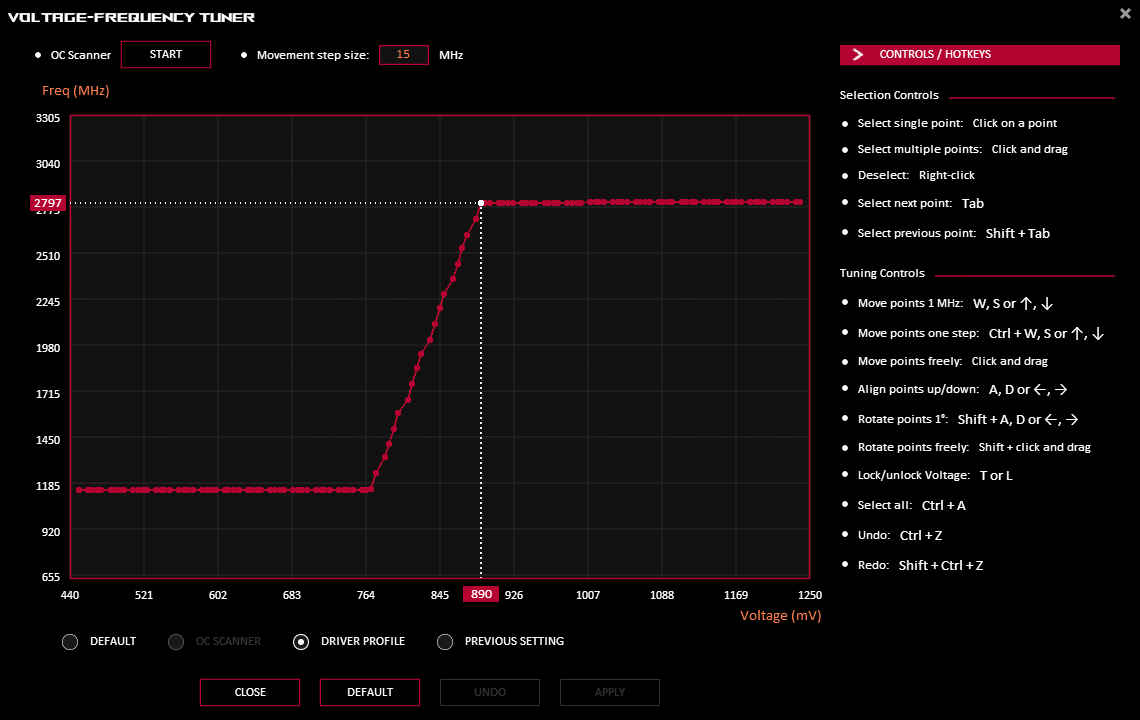Image resolution: width=1140 pixels, height=720 pixels.
Task: Select the Default profile radio button
Action: pos(70,642)
